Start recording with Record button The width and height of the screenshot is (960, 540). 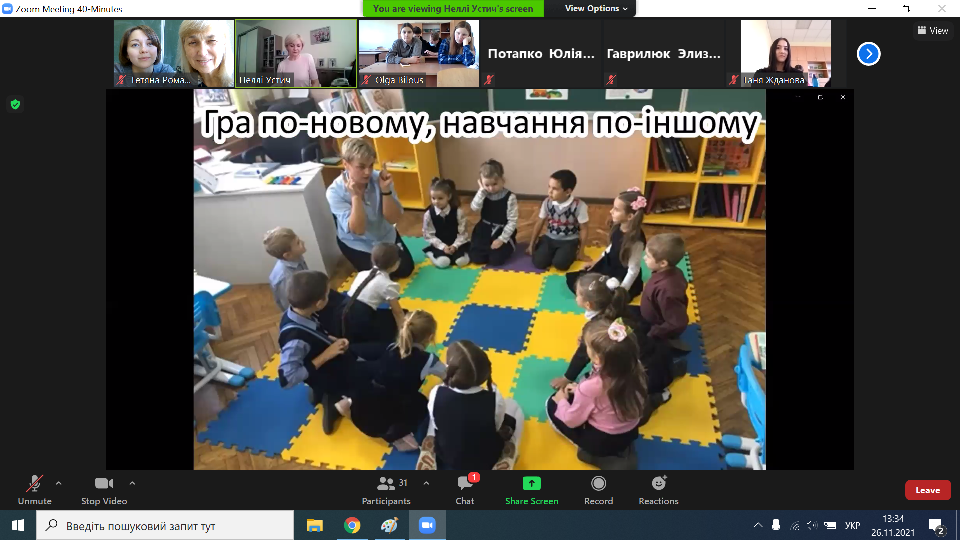tap(599, 490)
